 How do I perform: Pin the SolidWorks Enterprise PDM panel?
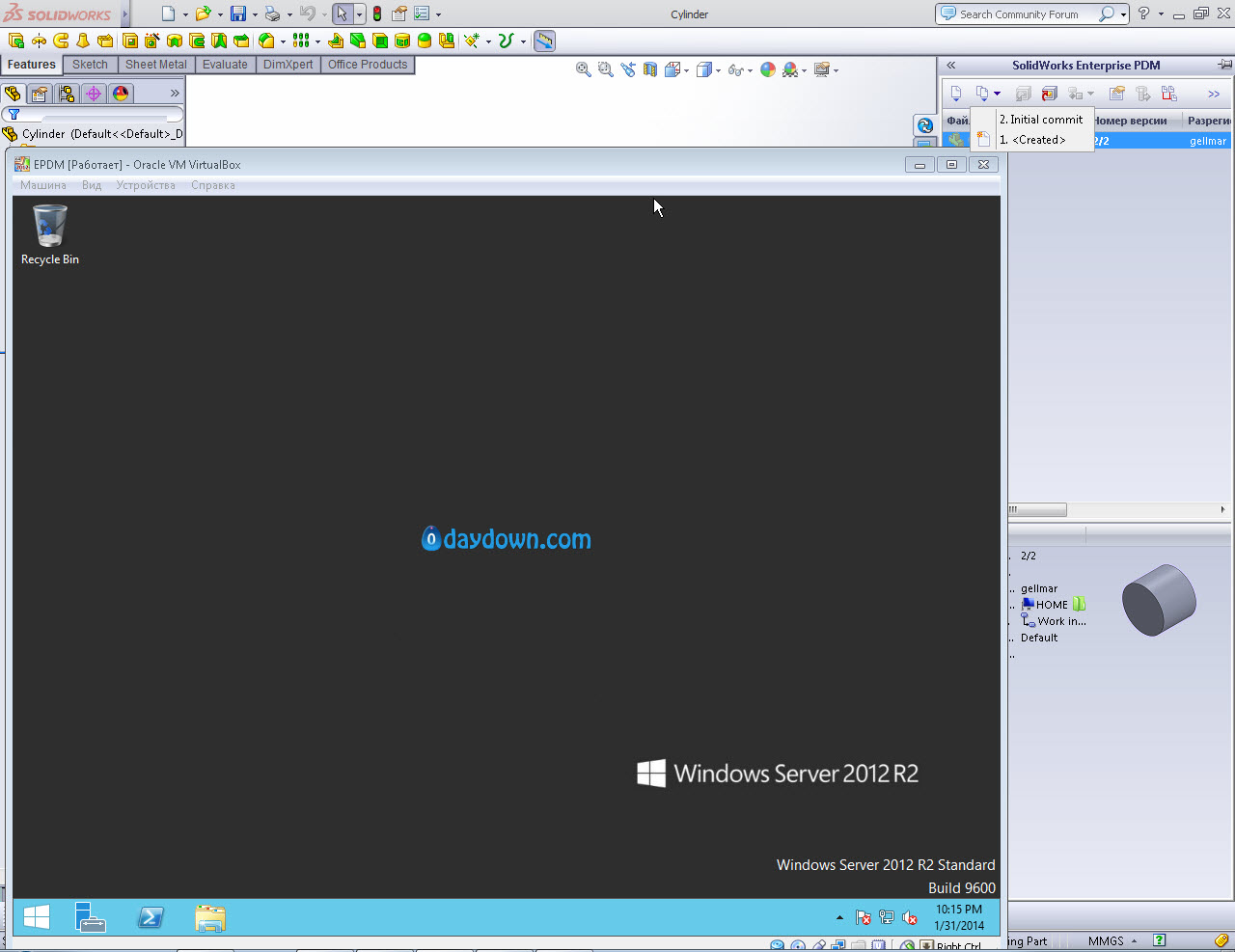coord(1224,65)
